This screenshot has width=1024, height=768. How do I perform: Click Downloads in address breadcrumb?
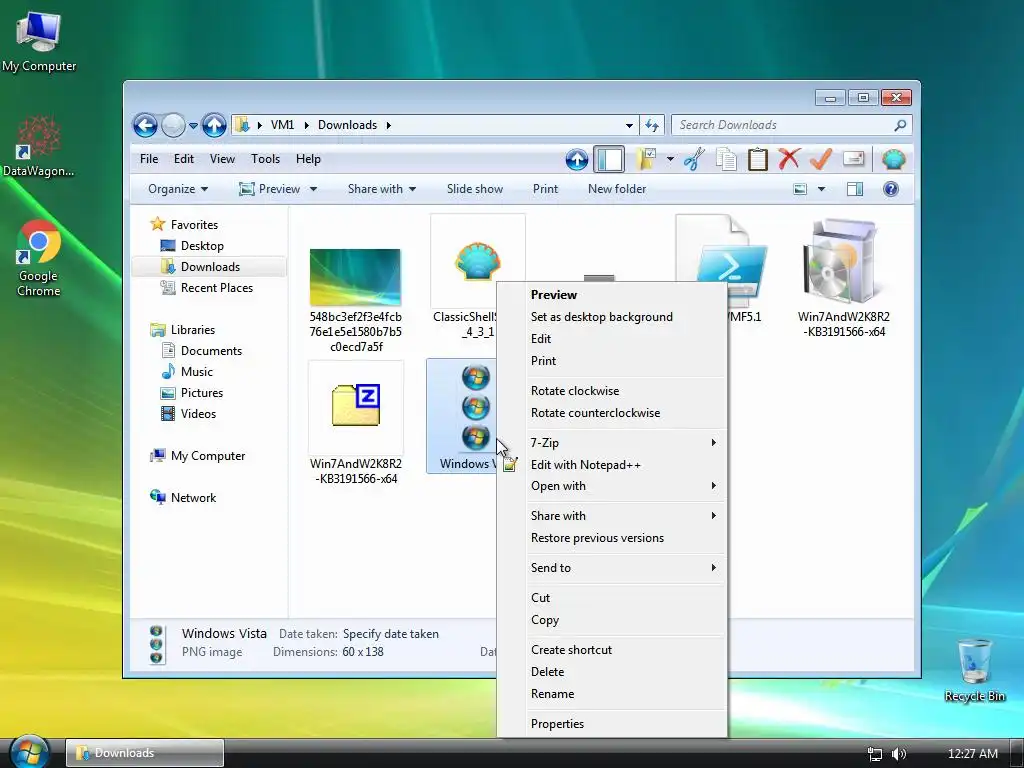[x=347, y=125]
